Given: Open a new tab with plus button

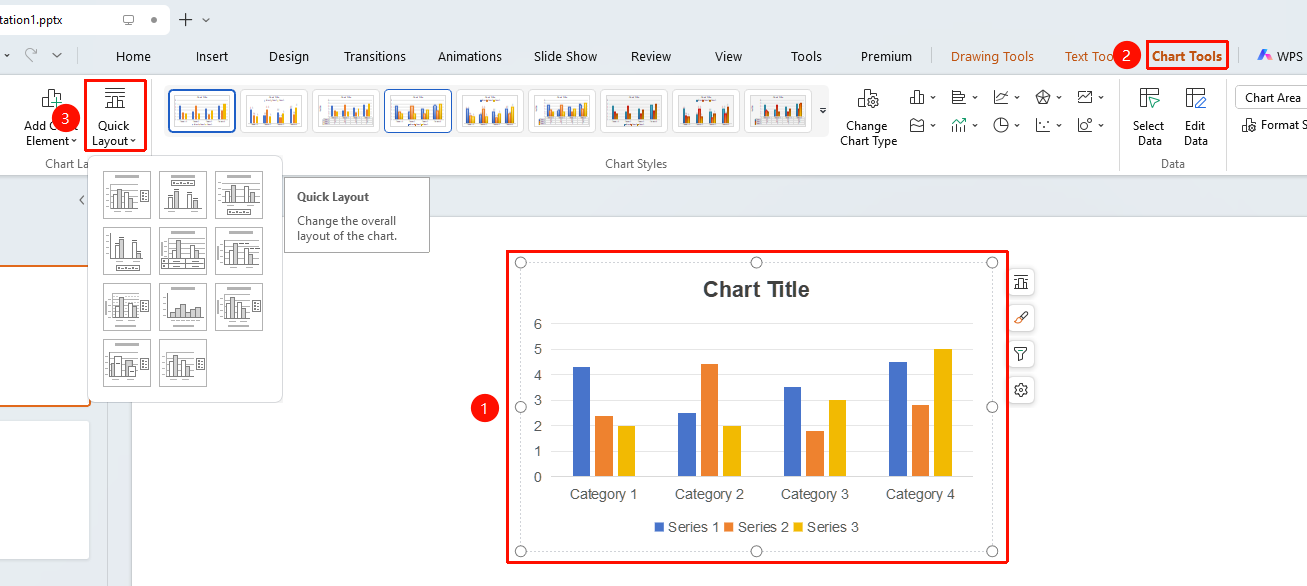Looking at the screenshot, I should pyautogui.click(x=185, y=20).
